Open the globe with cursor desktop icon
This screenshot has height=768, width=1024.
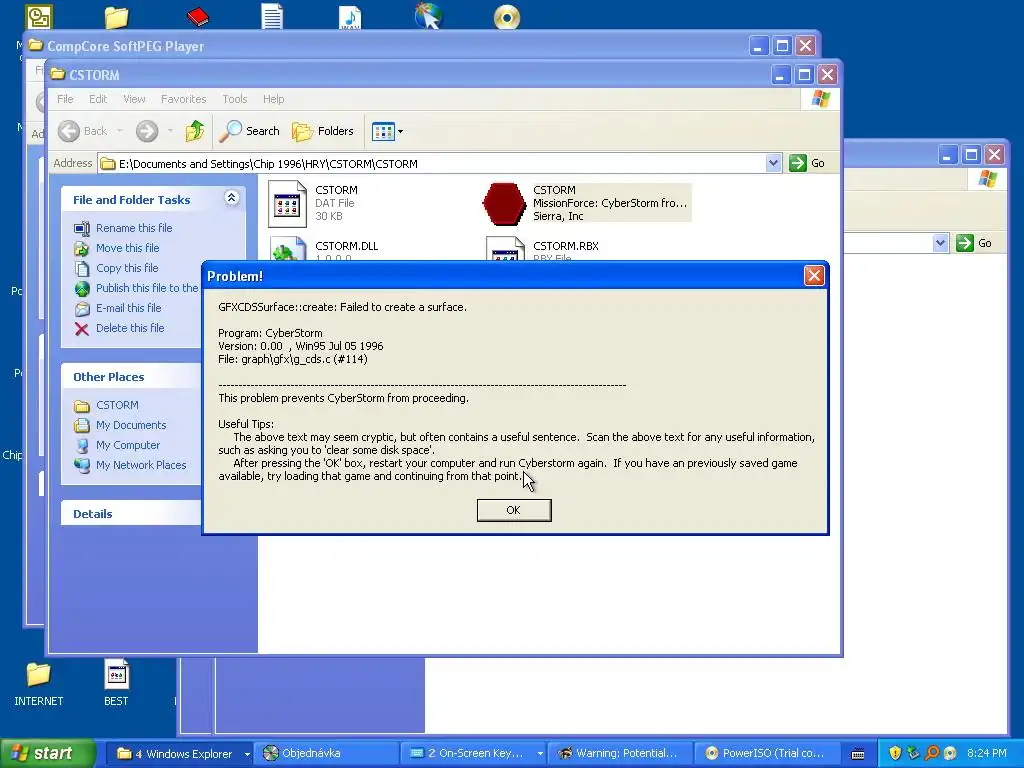click(x=428, y=16)
